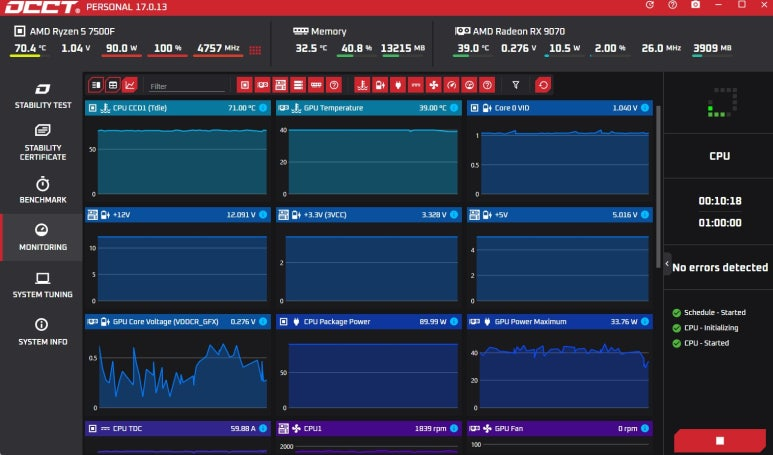Select the CPU CCD1 (Tdie) graph header
773x455 pixels.
coord(177,108)
